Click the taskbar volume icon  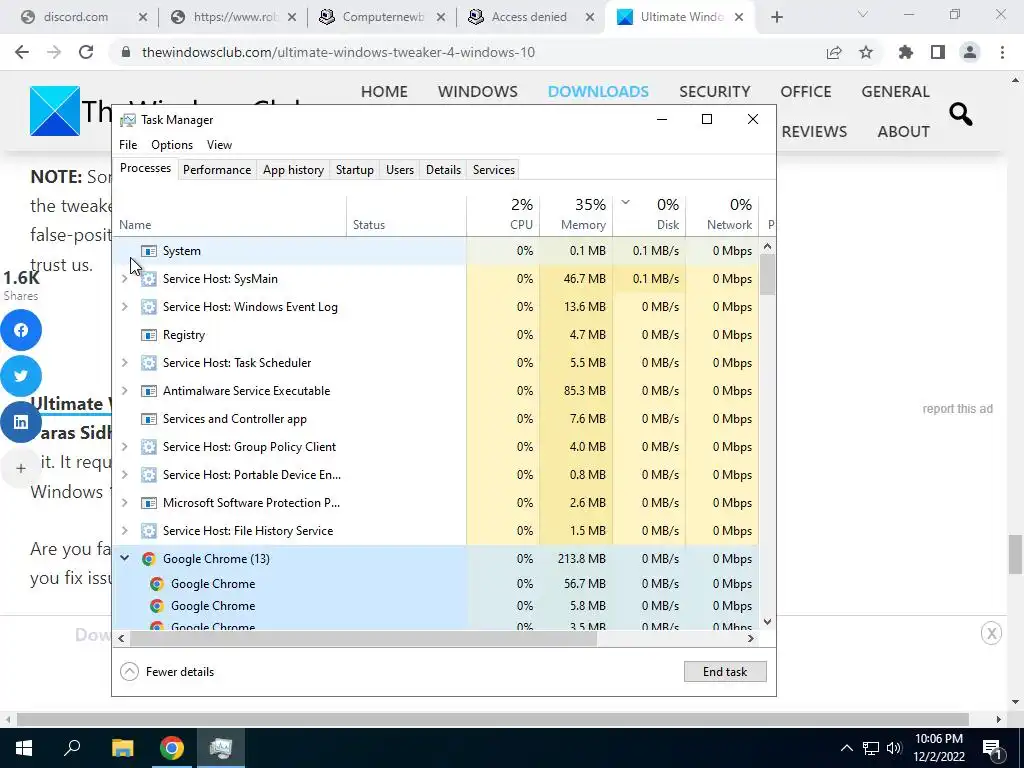pyautogui.click(x=894, y=748)
